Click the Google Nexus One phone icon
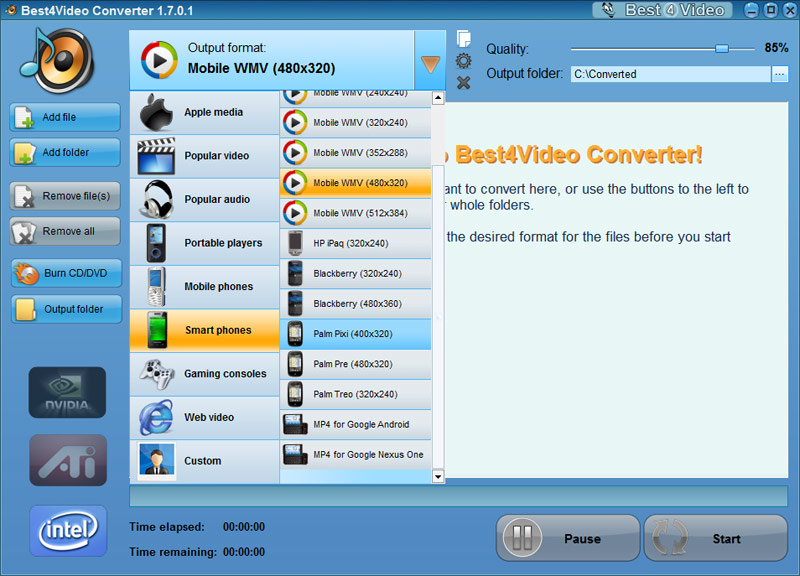 [295, 454]
